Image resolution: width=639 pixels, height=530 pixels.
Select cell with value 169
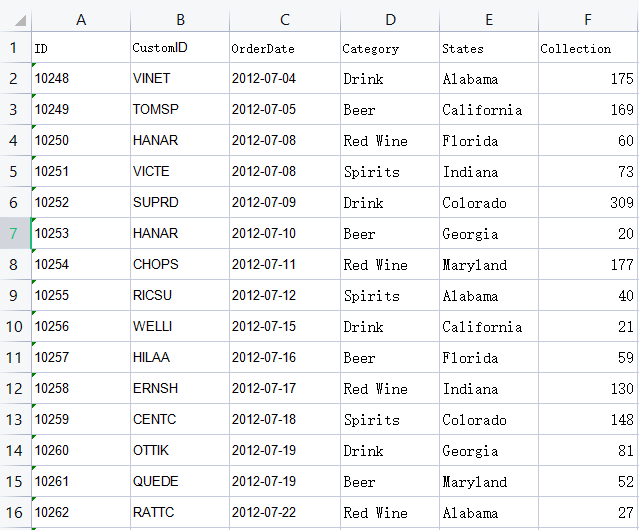pos(588,109)
